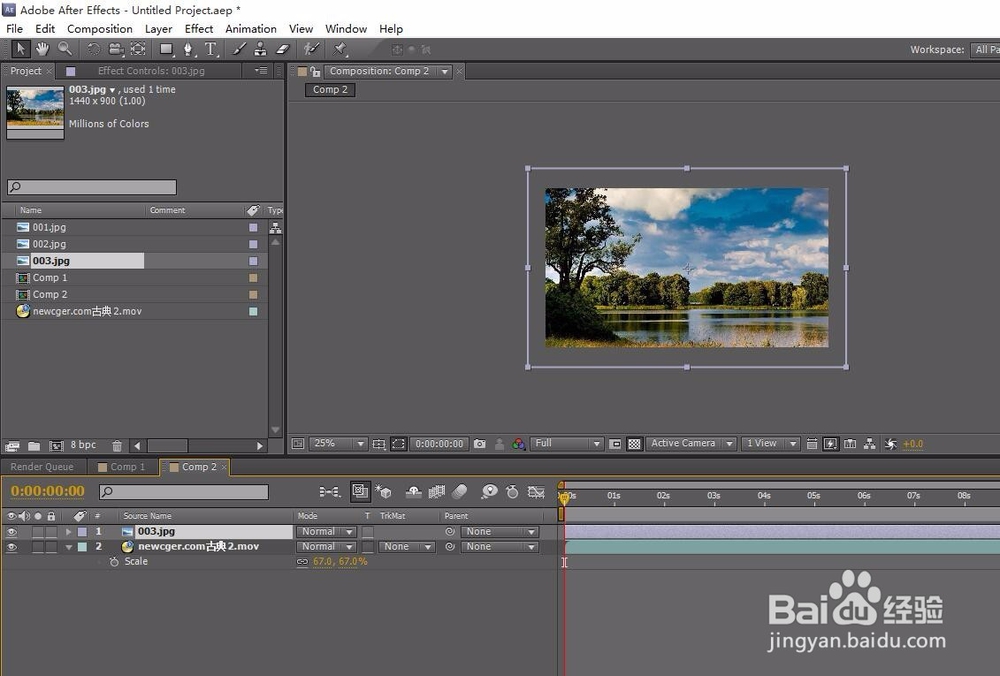The image size is (1000, 676).
Task: Select the Brush tool
Action: 239,49
